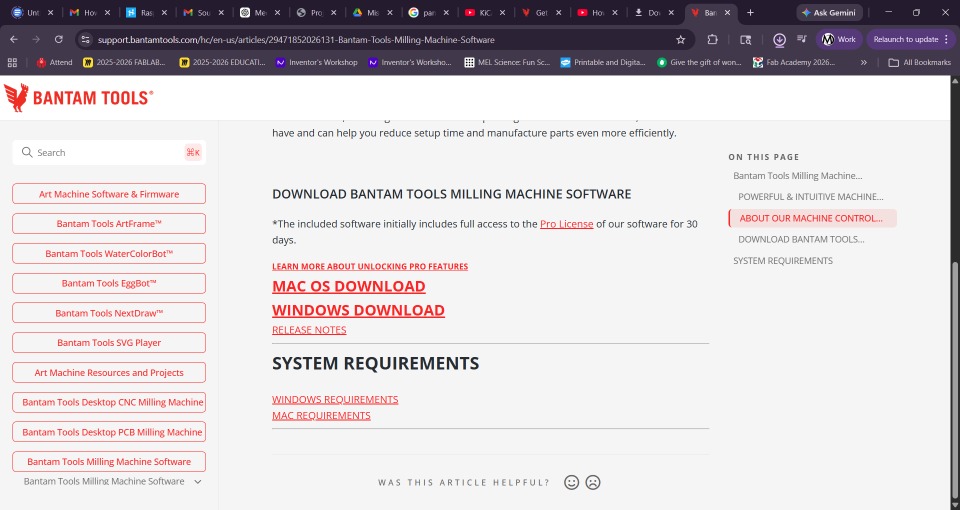Open the downloads icon in toolbar
Viewport: 960px width, 510px height.
[x=779, y=40]
